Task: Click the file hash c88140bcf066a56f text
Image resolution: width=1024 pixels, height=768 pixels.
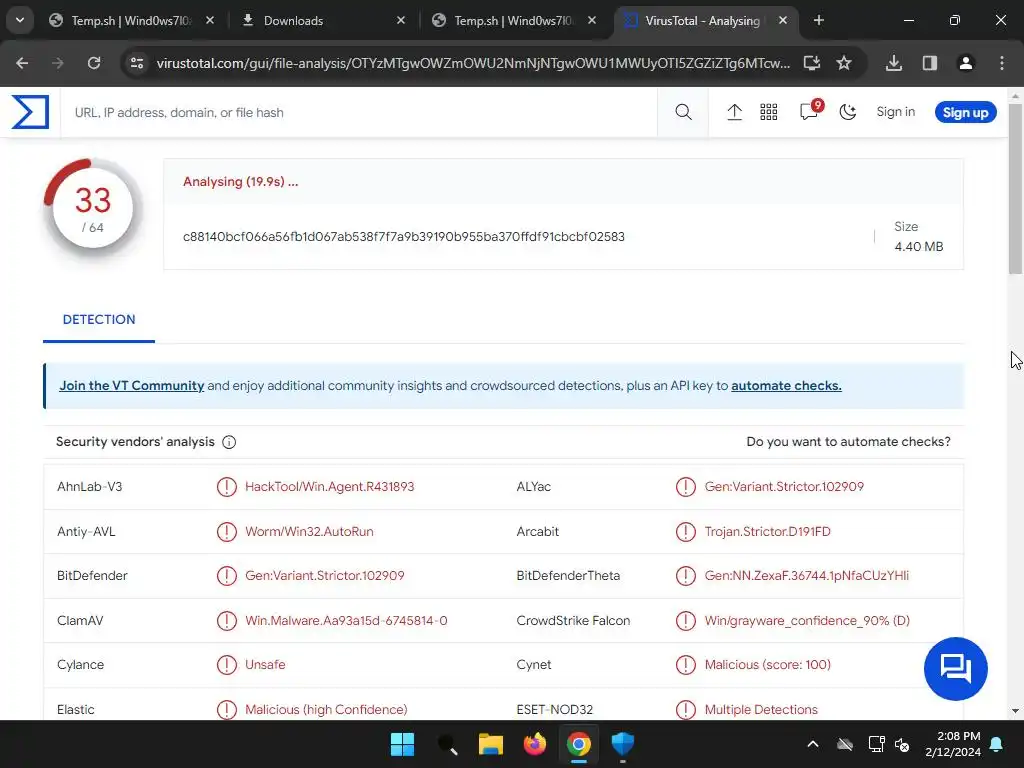Action: (x=404, y=237)
